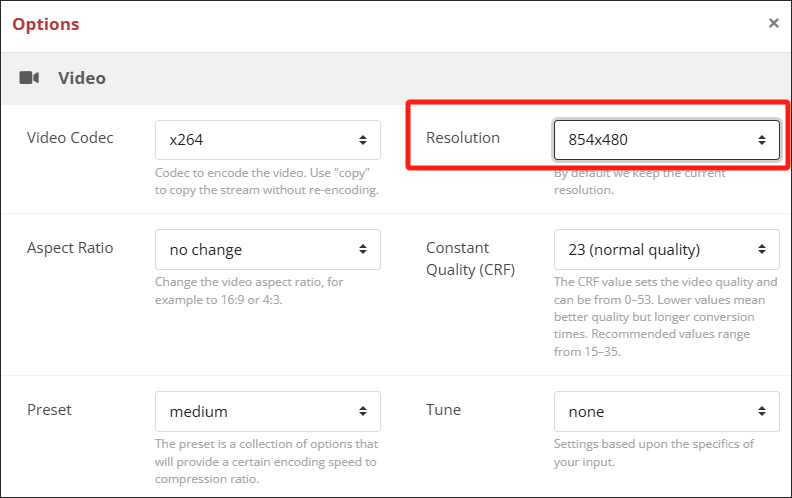
Task: Open the Video Codec x264 dropdown
Action: tap(268, 140)
